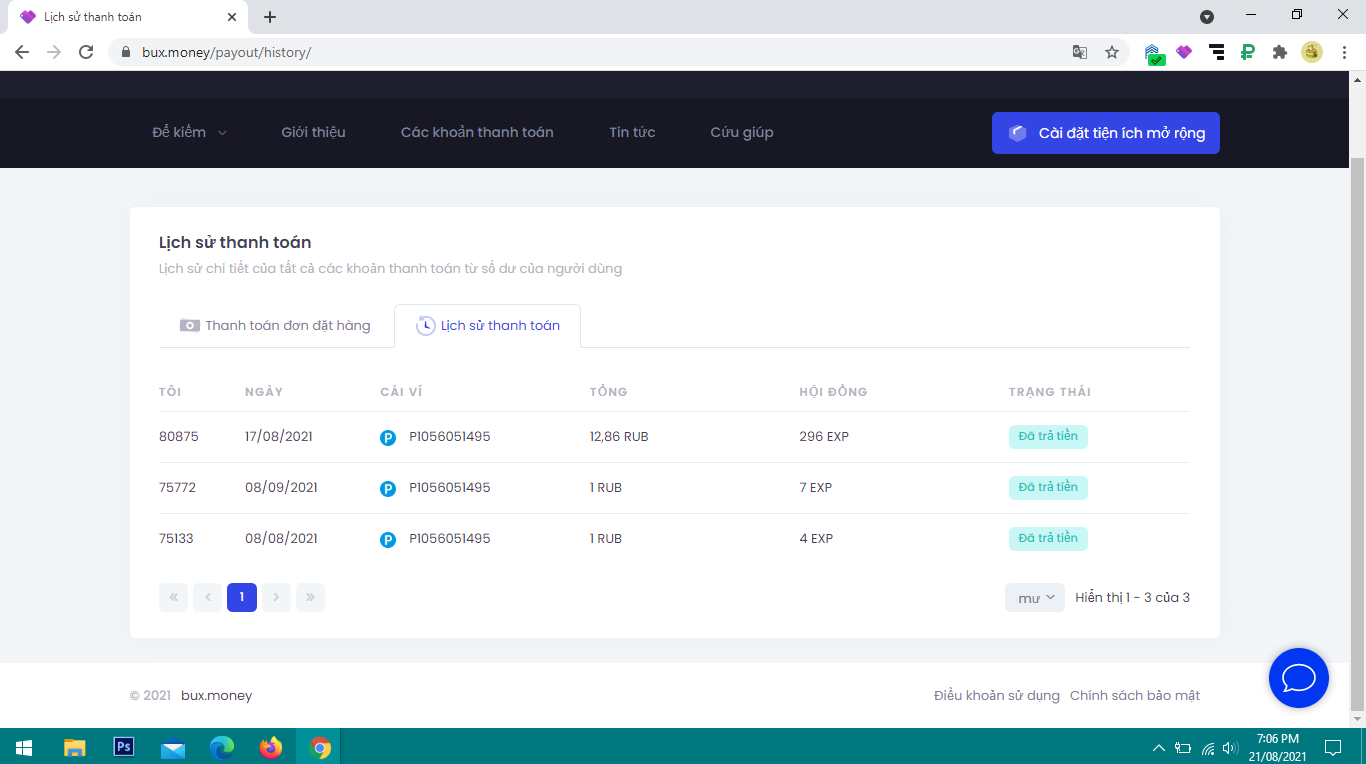The image size is (1366, 764).
Task: Open Photoshop from the taskbar
Action: (124, 747)
